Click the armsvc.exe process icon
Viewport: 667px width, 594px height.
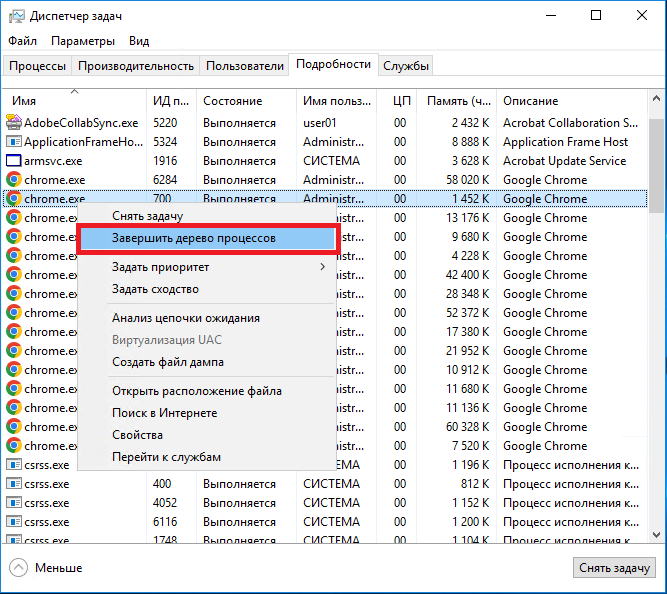(14, 161)
